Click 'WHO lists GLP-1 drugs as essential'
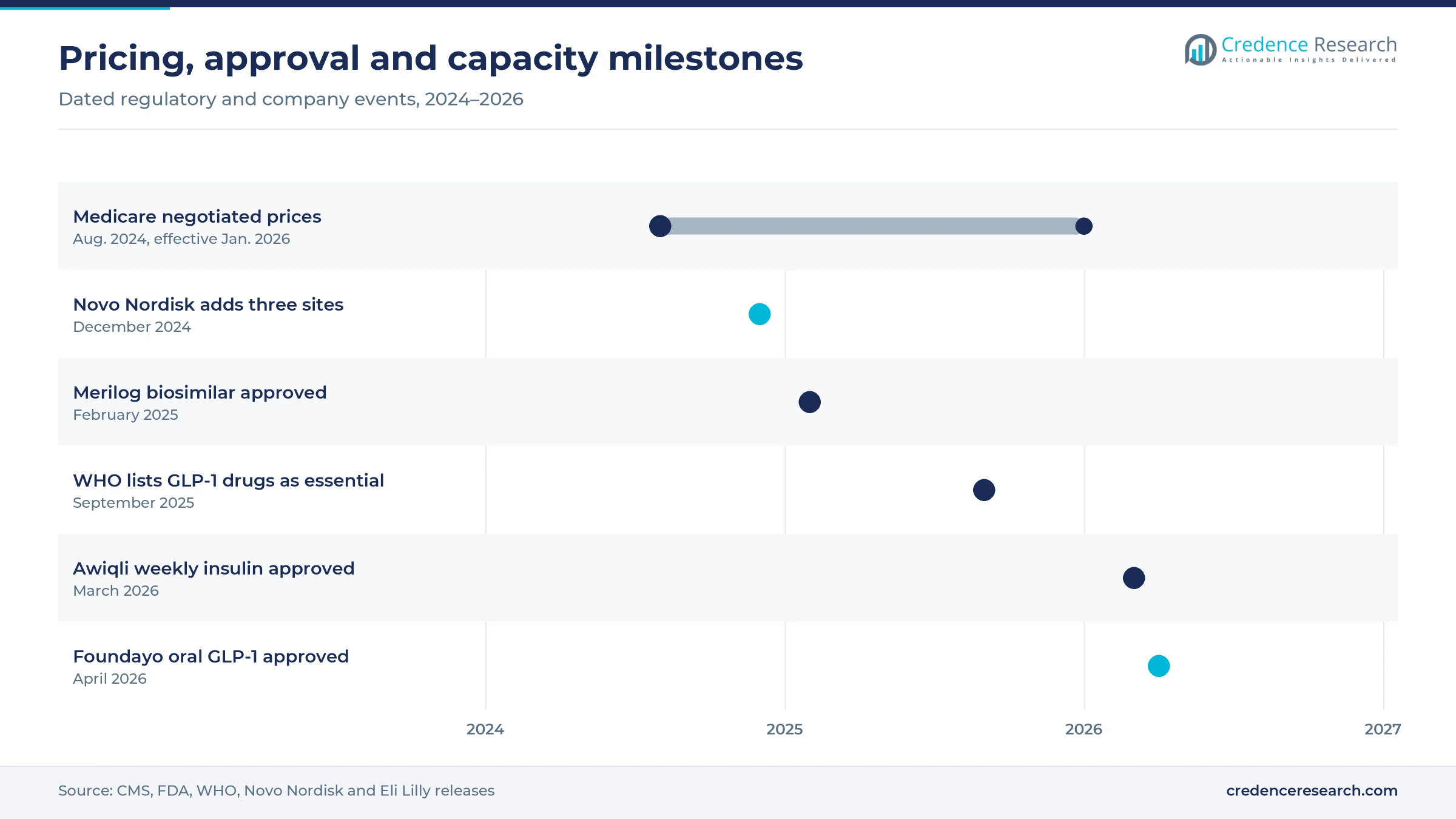1456x819 pixels. tap(229, 480)
